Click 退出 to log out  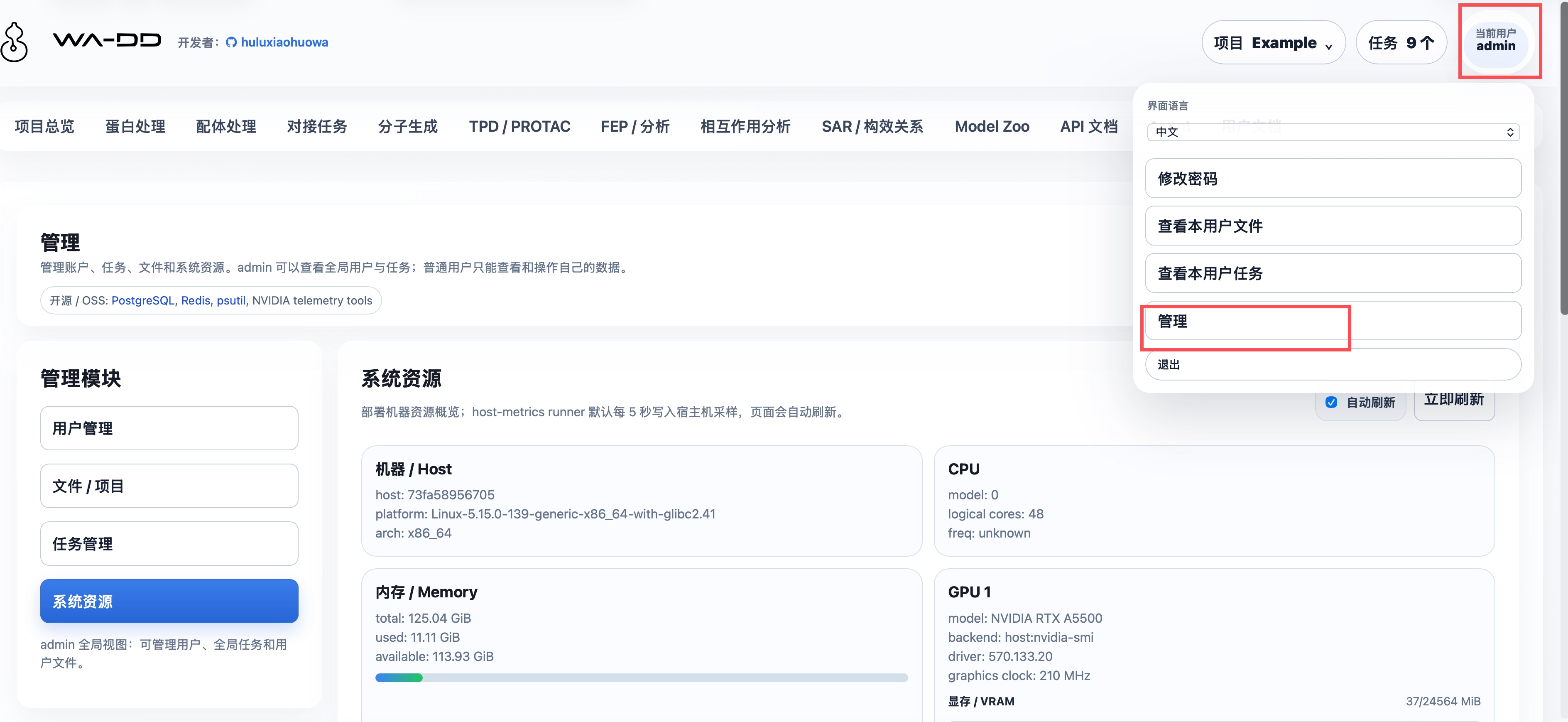coord(1333,364)
